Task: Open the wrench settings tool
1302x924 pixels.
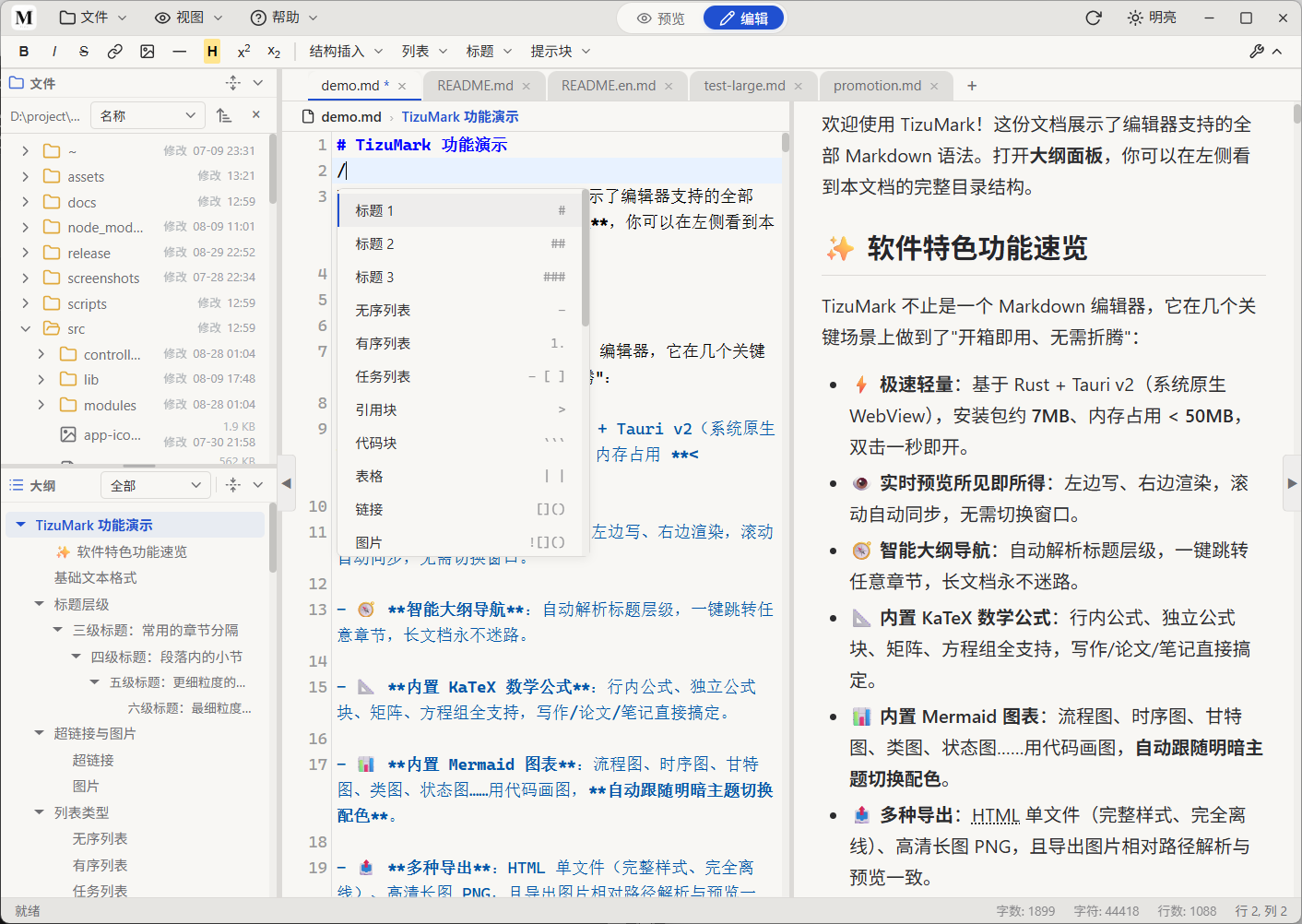Action: 1257,52
